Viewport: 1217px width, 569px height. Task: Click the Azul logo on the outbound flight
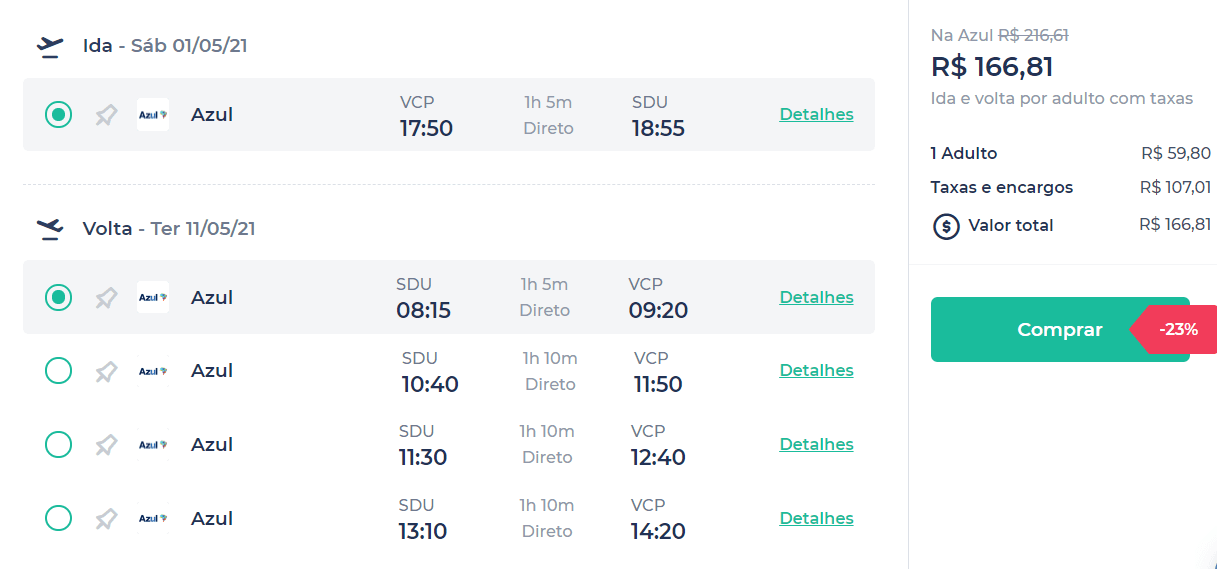(x=153, y=115)
